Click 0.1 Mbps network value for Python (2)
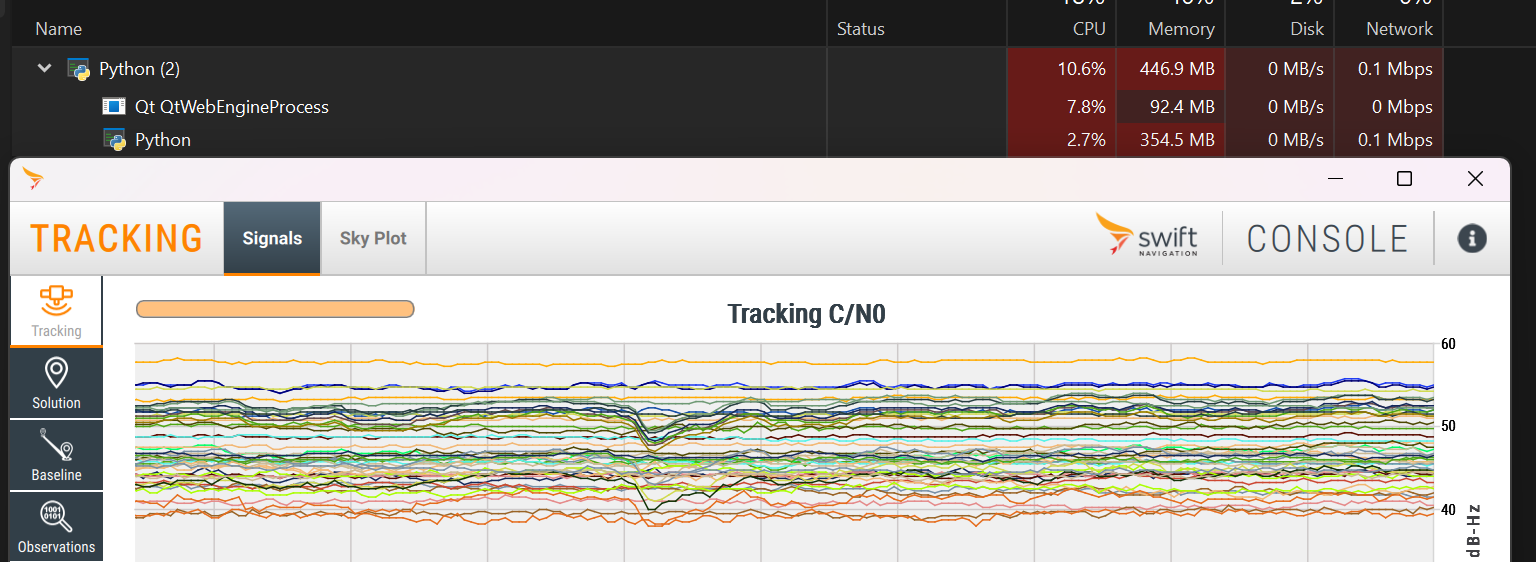 pos(1395,69)
